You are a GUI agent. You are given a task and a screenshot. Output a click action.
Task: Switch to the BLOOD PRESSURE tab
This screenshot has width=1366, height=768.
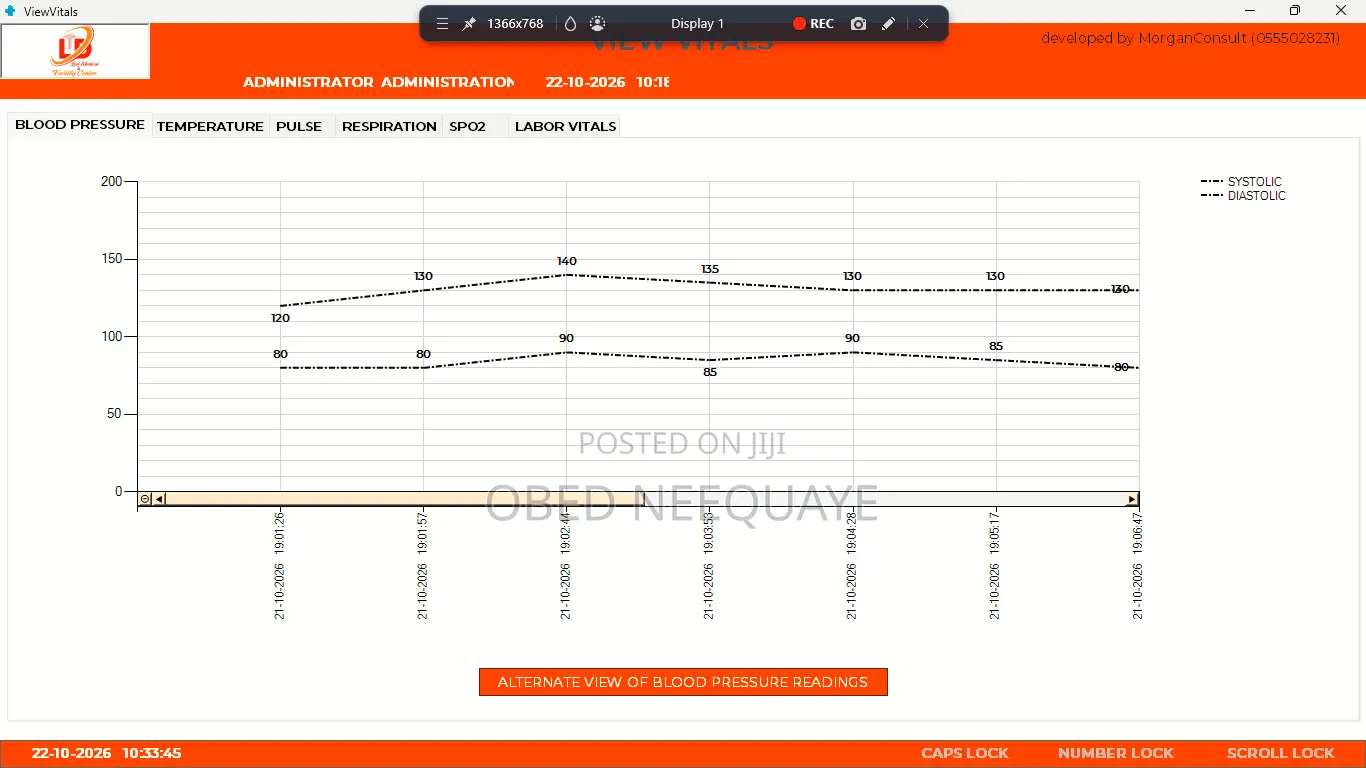tap(80, 125)
